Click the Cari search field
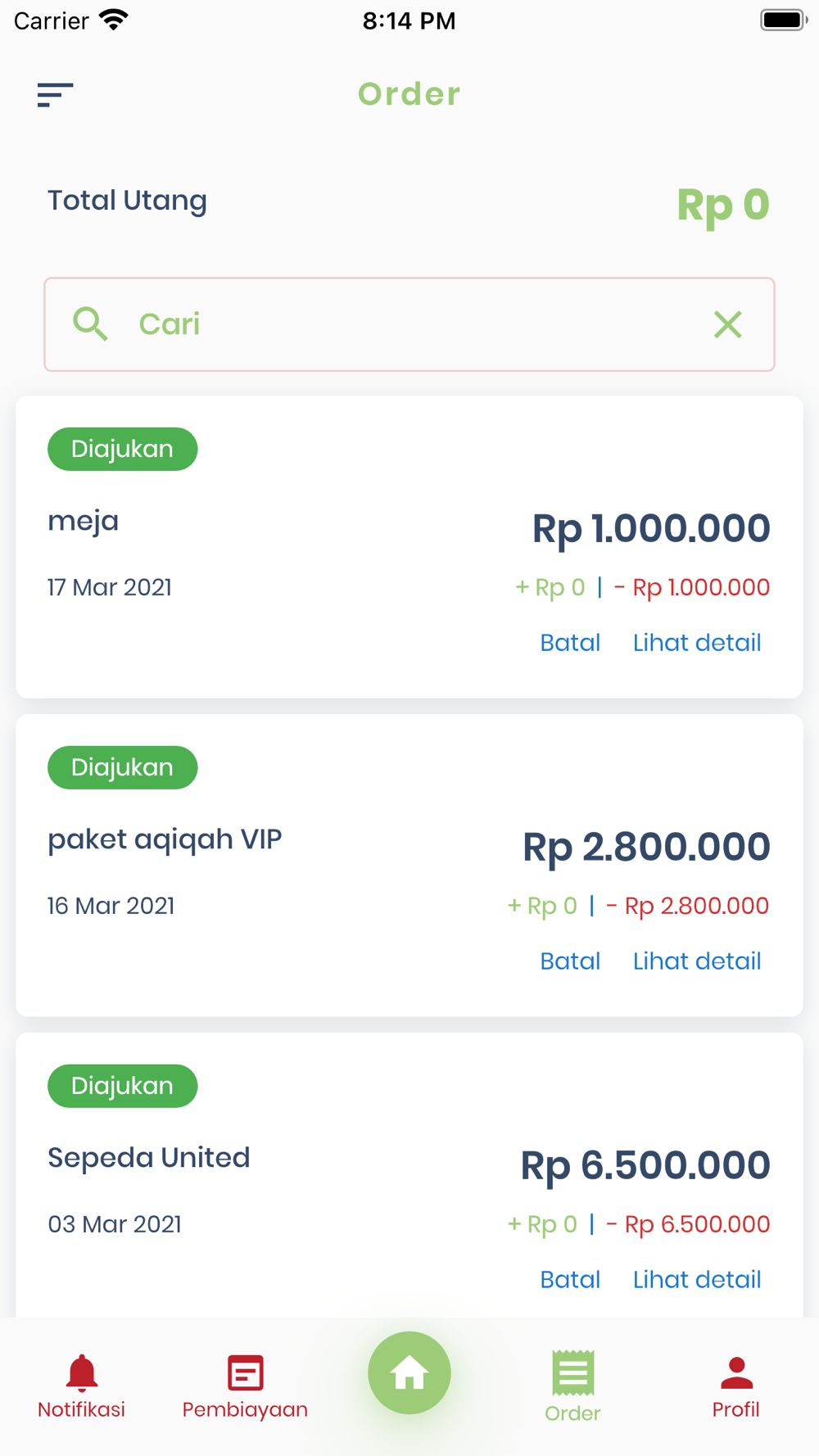 (x=409, y=324)
